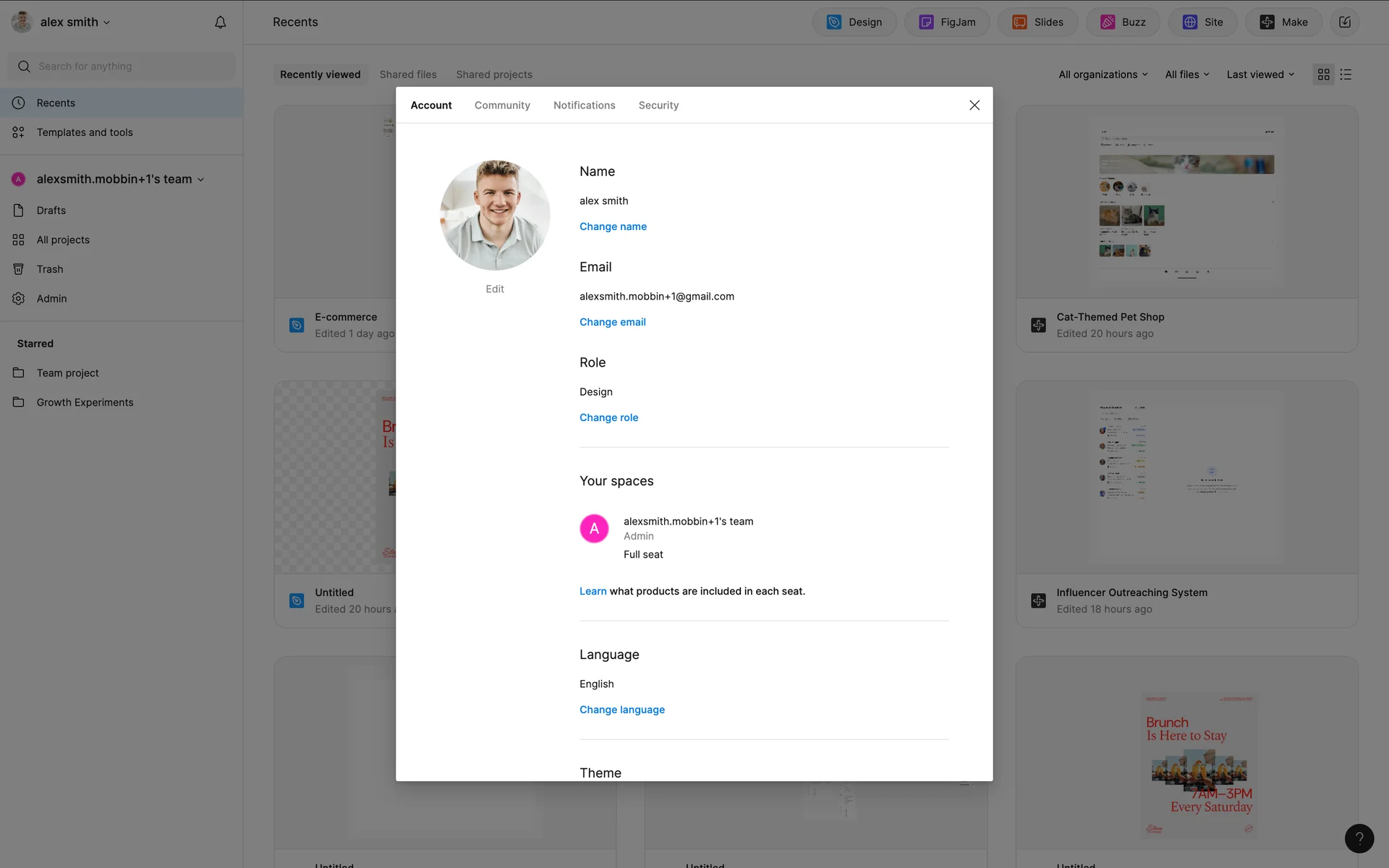Expand the Last viewed sort dropdown

click(1260, 75)
